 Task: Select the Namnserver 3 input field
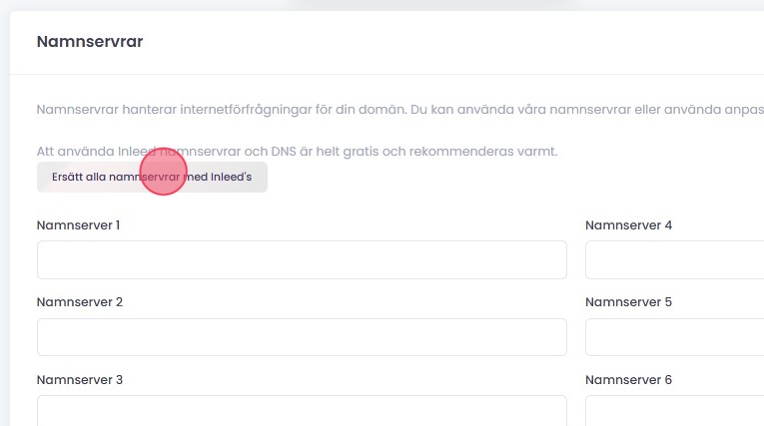tap(301, 411)
